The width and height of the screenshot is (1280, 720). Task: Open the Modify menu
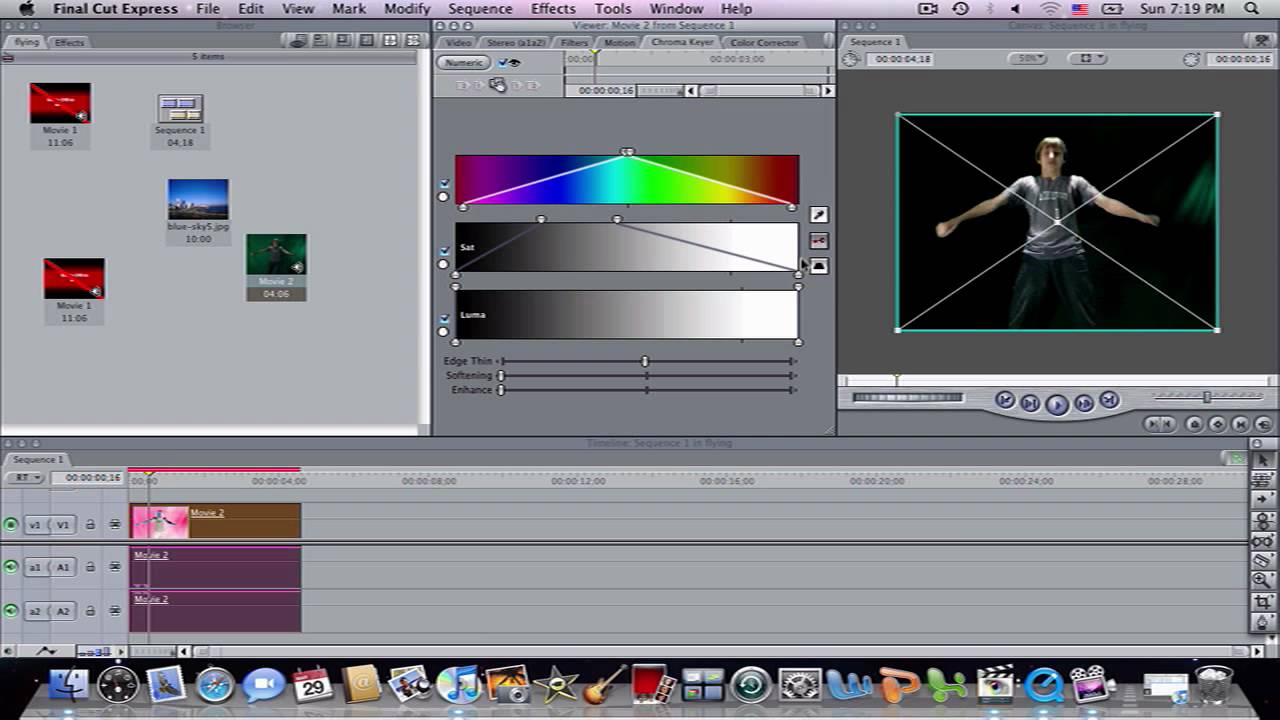[407, 9]
